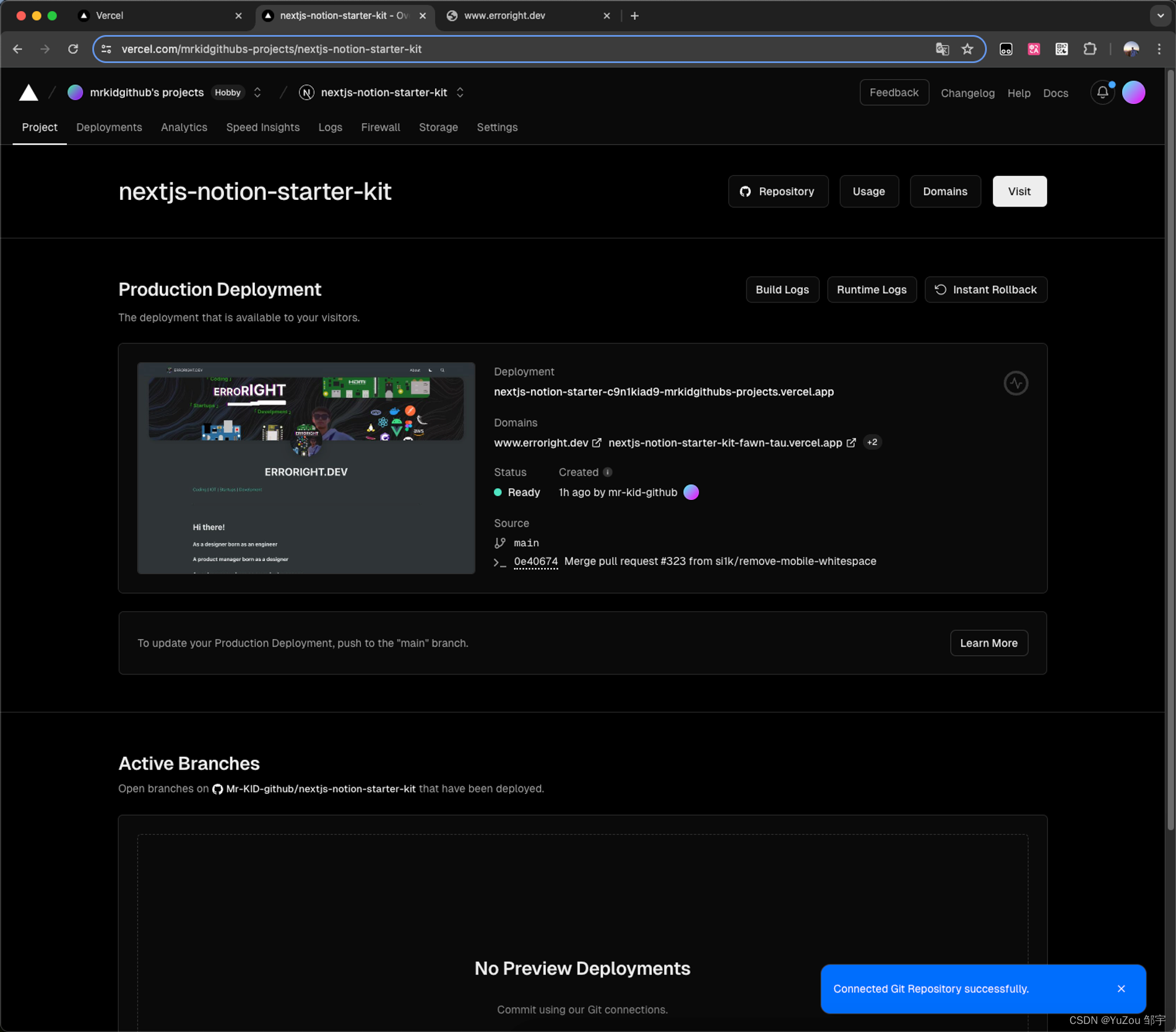This screenshot has height=1032, width=1176.
Task: Click the git branch icon beside main
Action: 500,543
